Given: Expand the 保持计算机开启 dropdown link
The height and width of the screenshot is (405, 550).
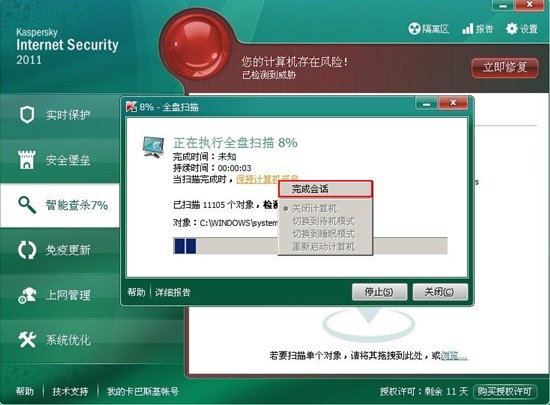Looking at the screenshot, I should point(267,179).
